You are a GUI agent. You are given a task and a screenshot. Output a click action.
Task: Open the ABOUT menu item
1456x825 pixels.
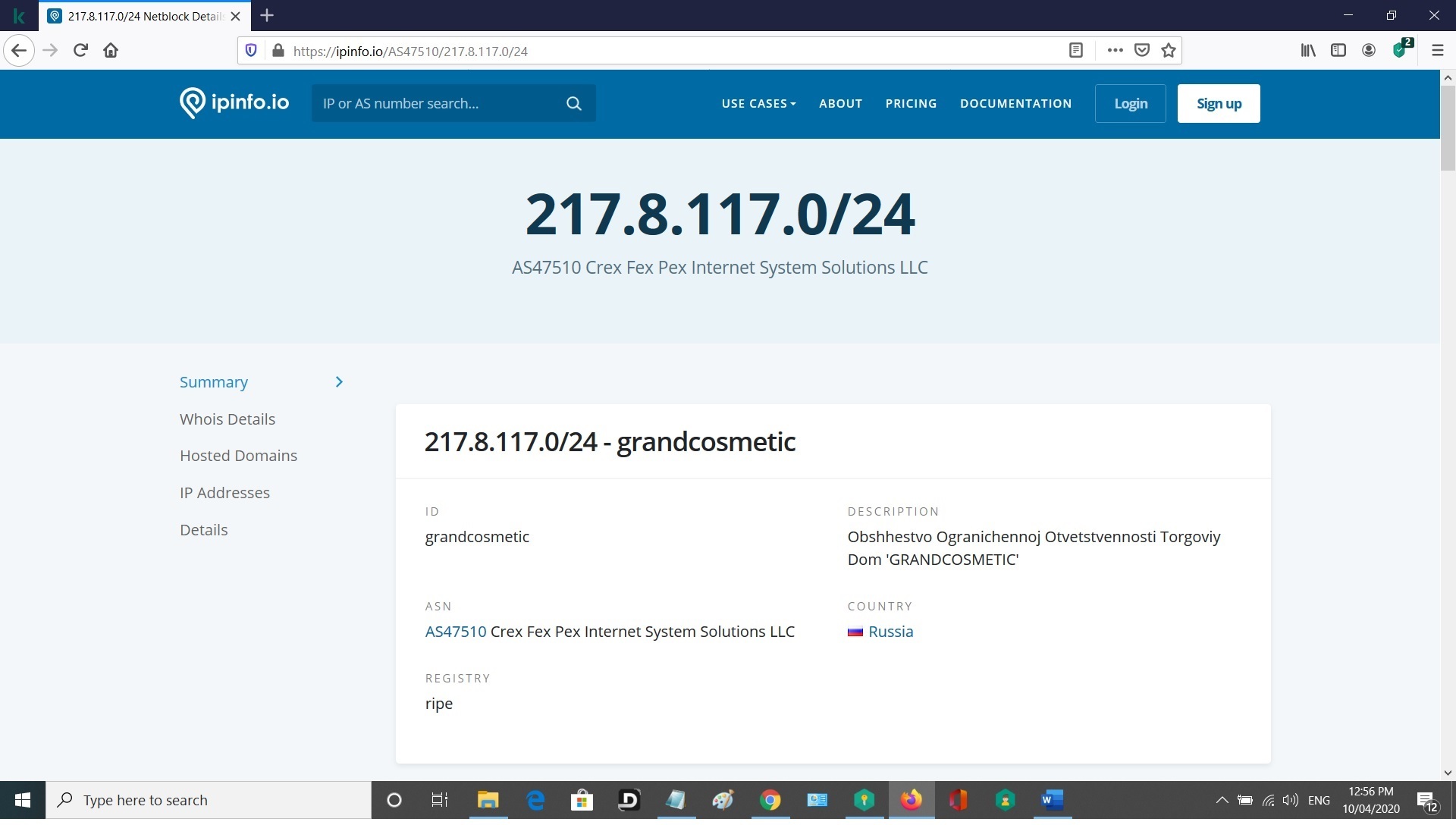[840, 104]
